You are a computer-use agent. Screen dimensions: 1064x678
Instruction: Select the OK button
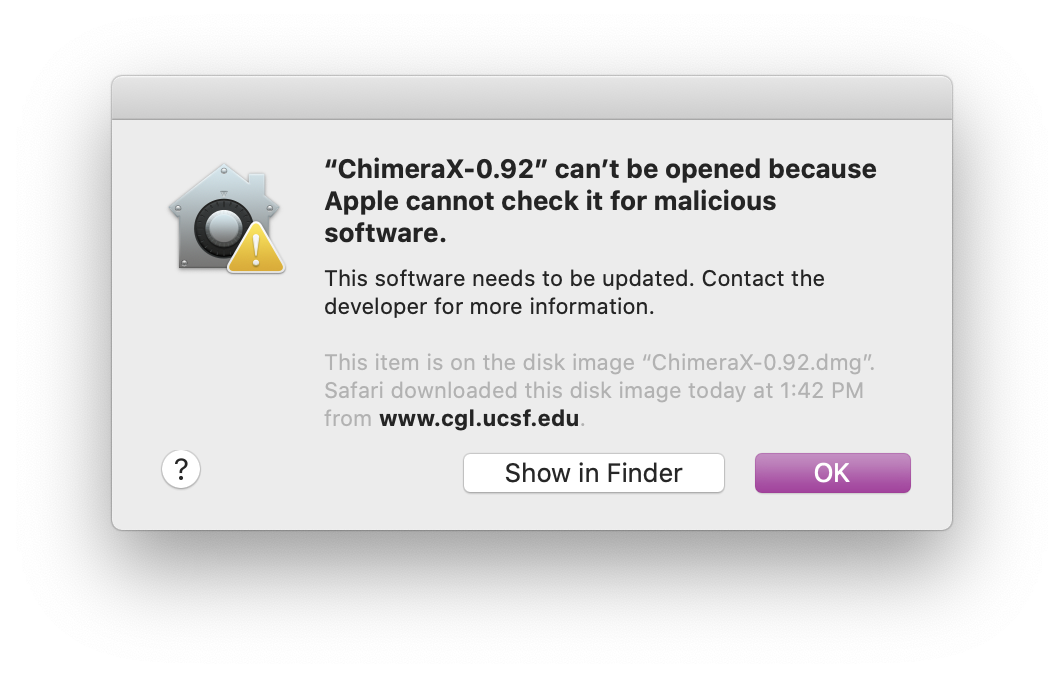click(x=832, y=472)
